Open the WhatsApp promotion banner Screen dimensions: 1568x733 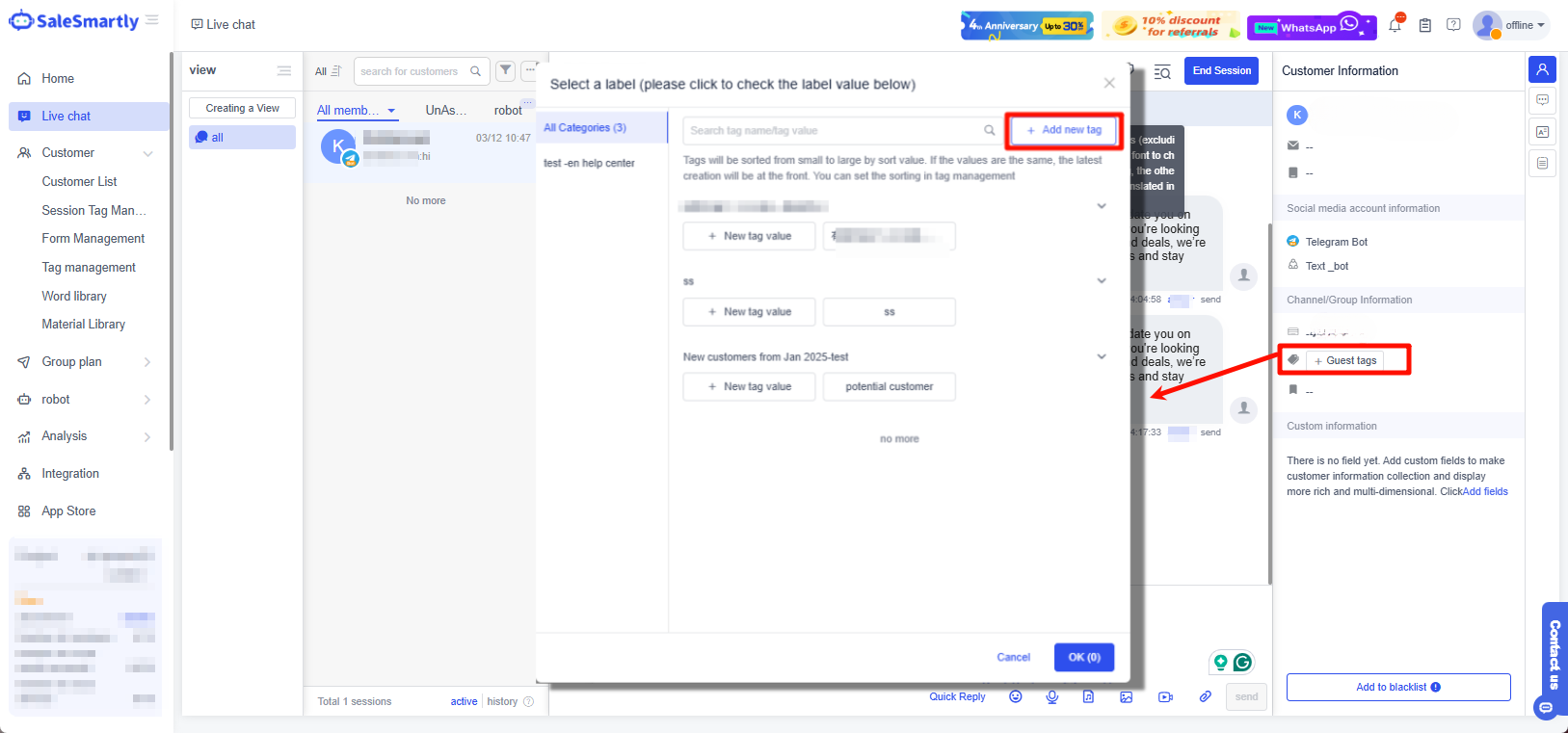[x=1312, y=26]
